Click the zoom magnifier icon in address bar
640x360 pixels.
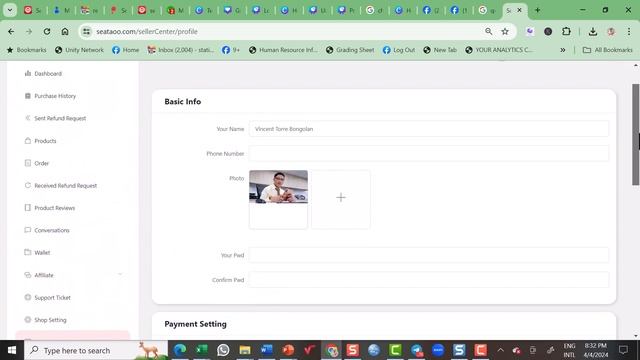[x=489, y=31]
